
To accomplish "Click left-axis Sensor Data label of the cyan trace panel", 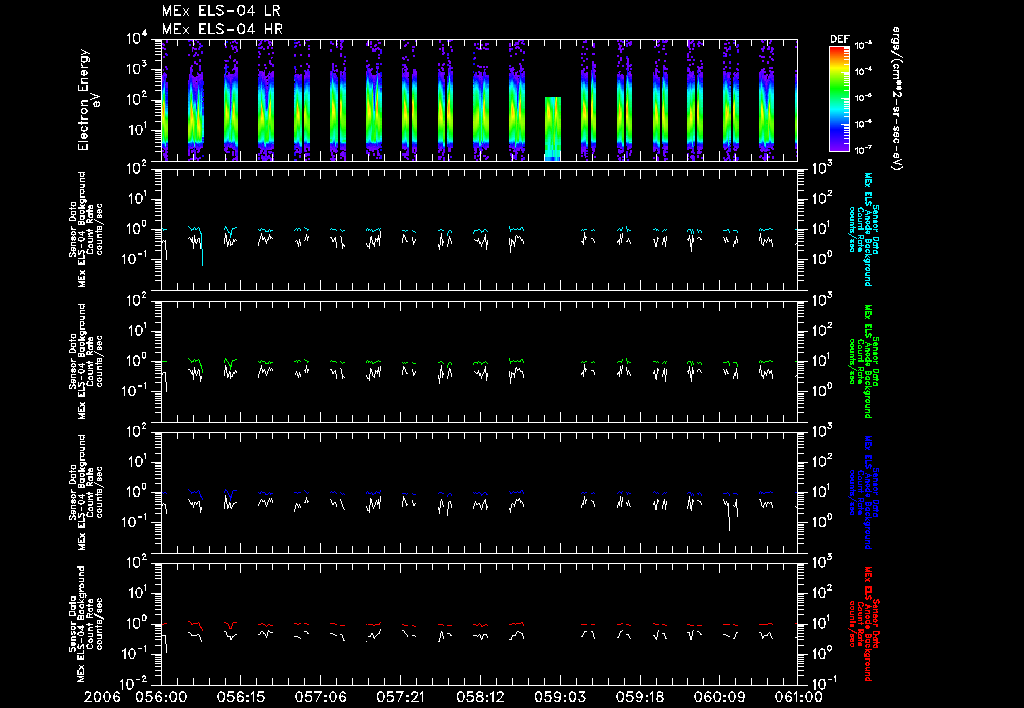I will pyautogui.click(x=86, y=229).
